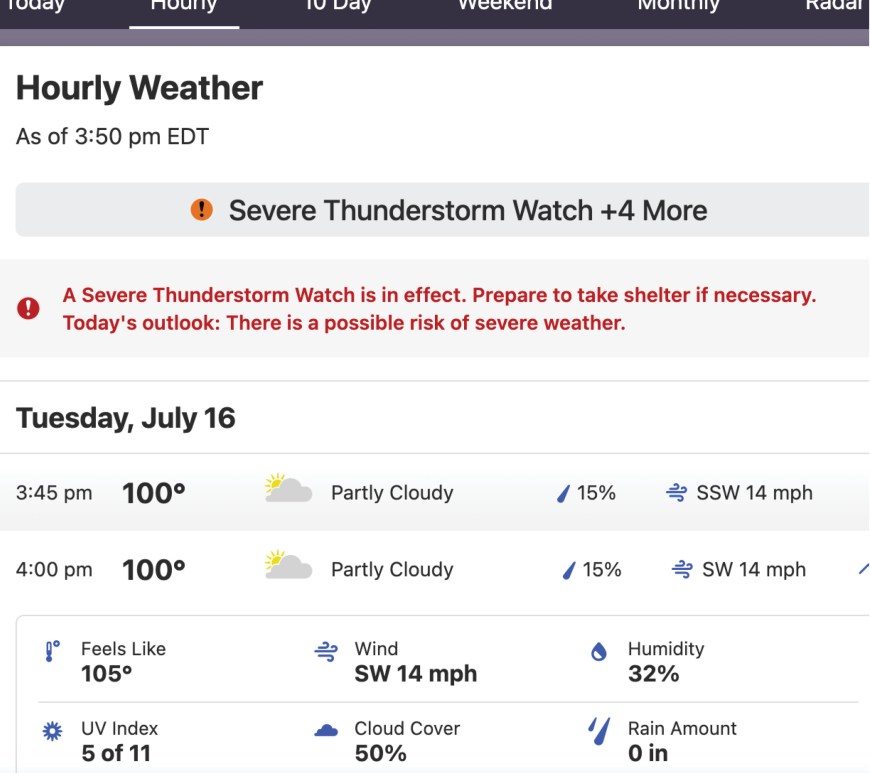The height and width of the screenshot is (773, 870).
Task: Click the orange alert icon in watch banner
Action: 202,210
